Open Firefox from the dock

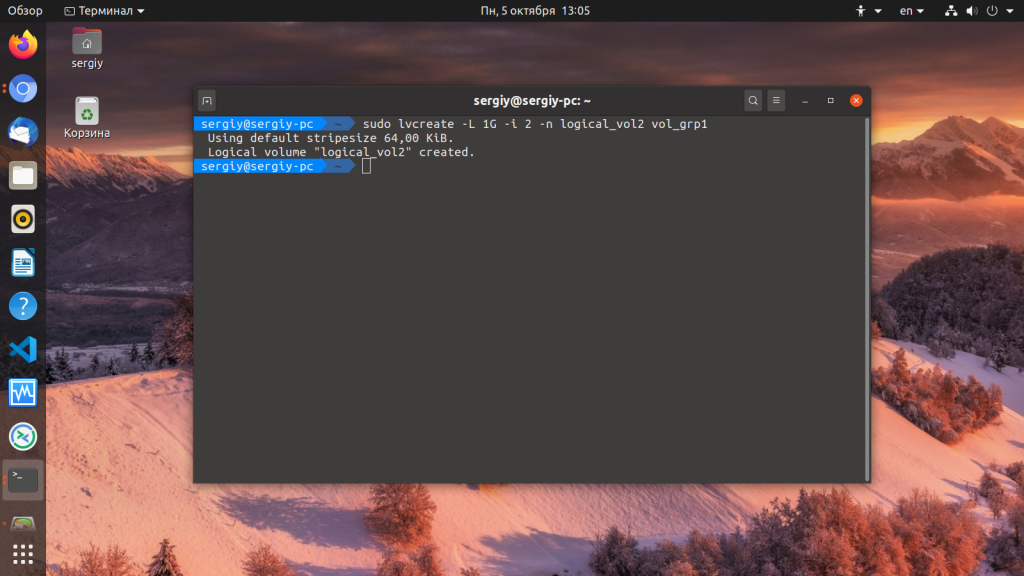[23, 44]
